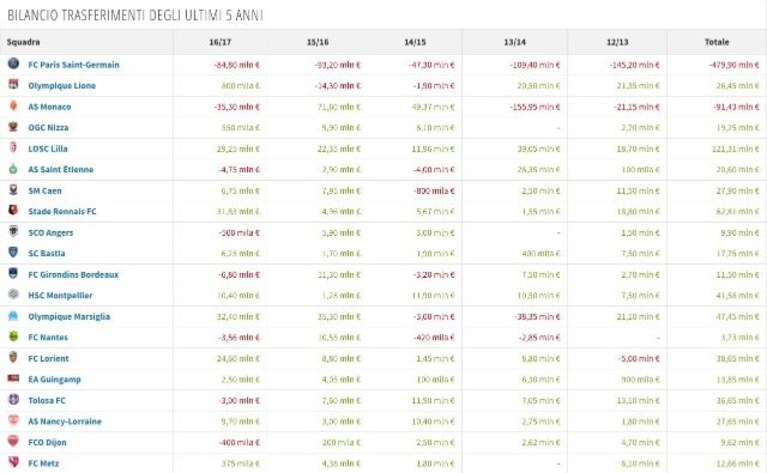Open the Tolosa FC team link
Viewport: 767px width, 473px height.
click(x=46, y=400)
